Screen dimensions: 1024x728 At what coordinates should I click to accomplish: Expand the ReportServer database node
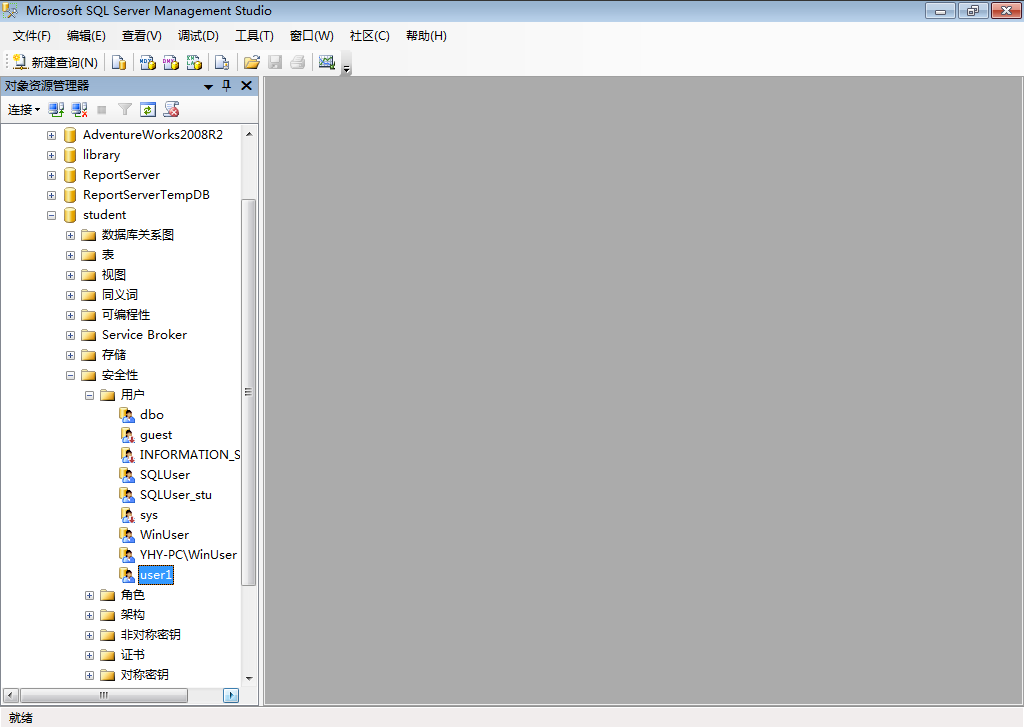click(x=52, y=175)
